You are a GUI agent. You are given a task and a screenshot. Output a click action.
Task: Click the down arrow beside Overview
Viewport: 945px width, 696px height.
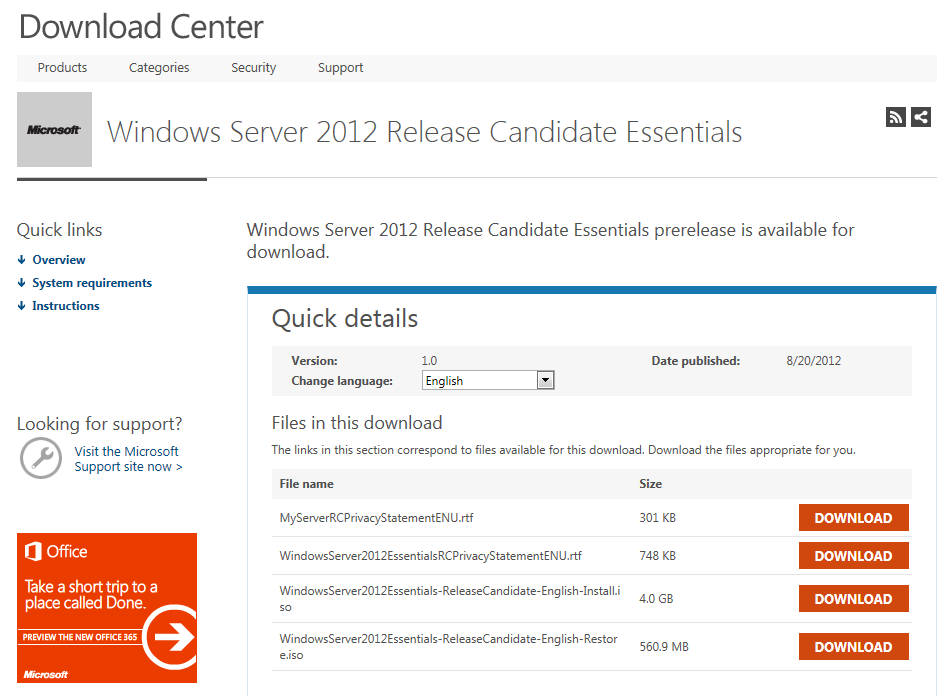pyautogui.click(x=21, y=259)
